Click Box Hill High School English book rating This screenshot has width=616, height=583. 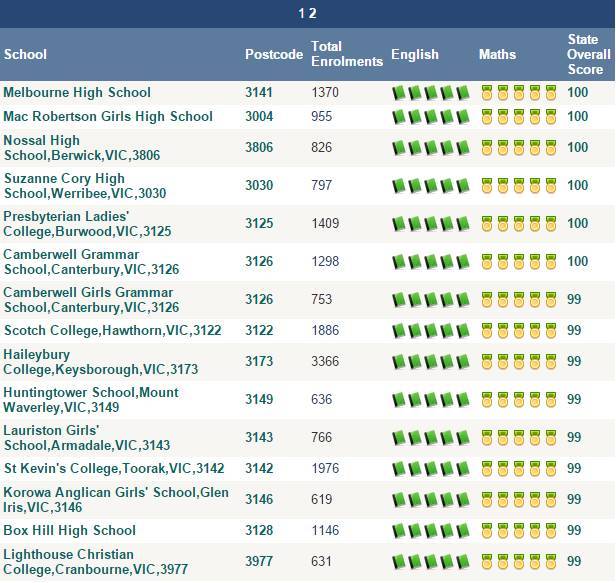click(431, 531)
